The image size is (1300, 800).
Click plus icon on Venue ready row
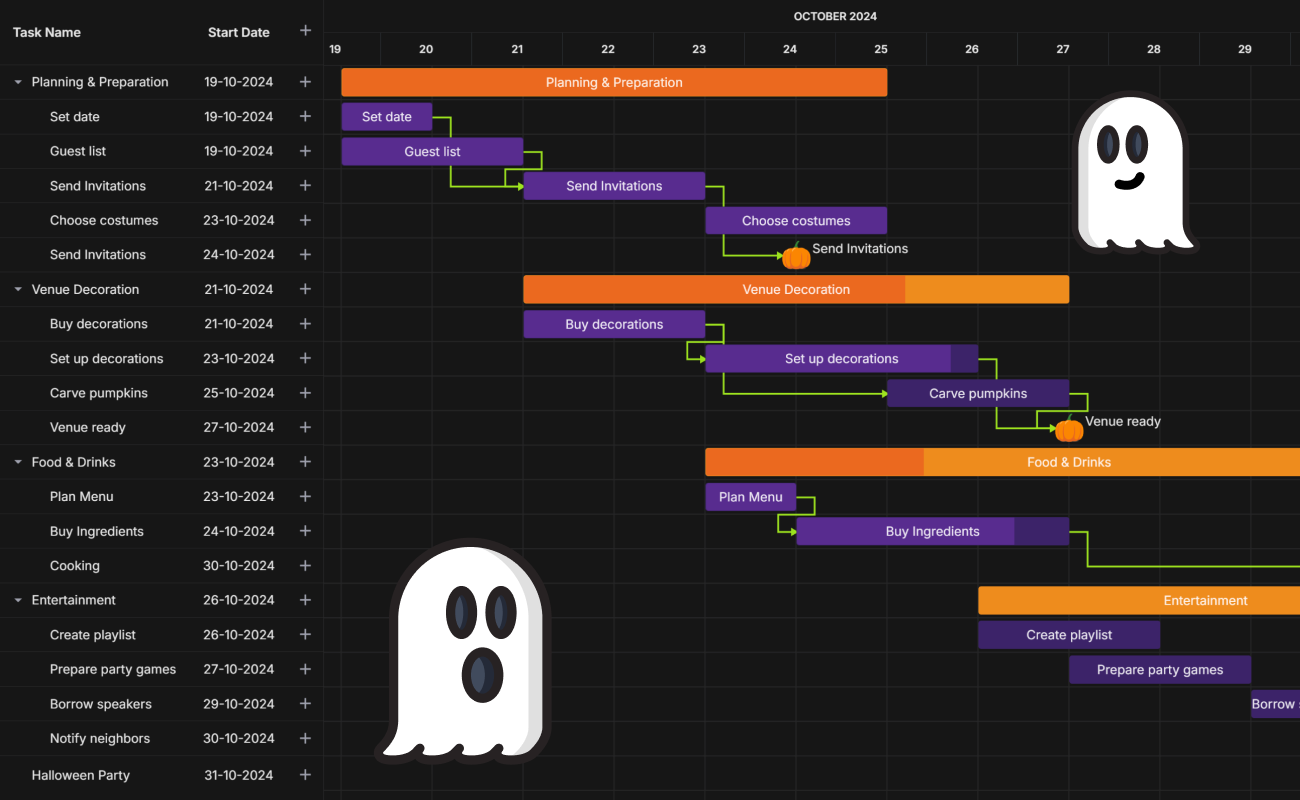click(305, 427)
